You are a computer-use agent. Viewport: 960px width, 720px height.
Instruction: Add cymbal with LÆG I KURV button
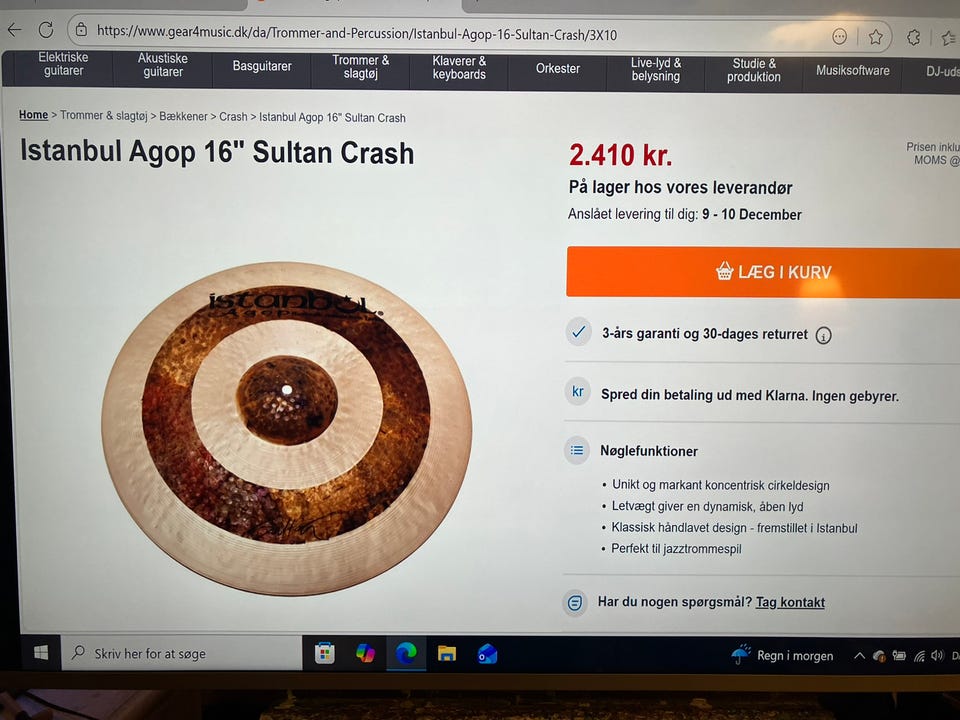(x=763, y=272)
